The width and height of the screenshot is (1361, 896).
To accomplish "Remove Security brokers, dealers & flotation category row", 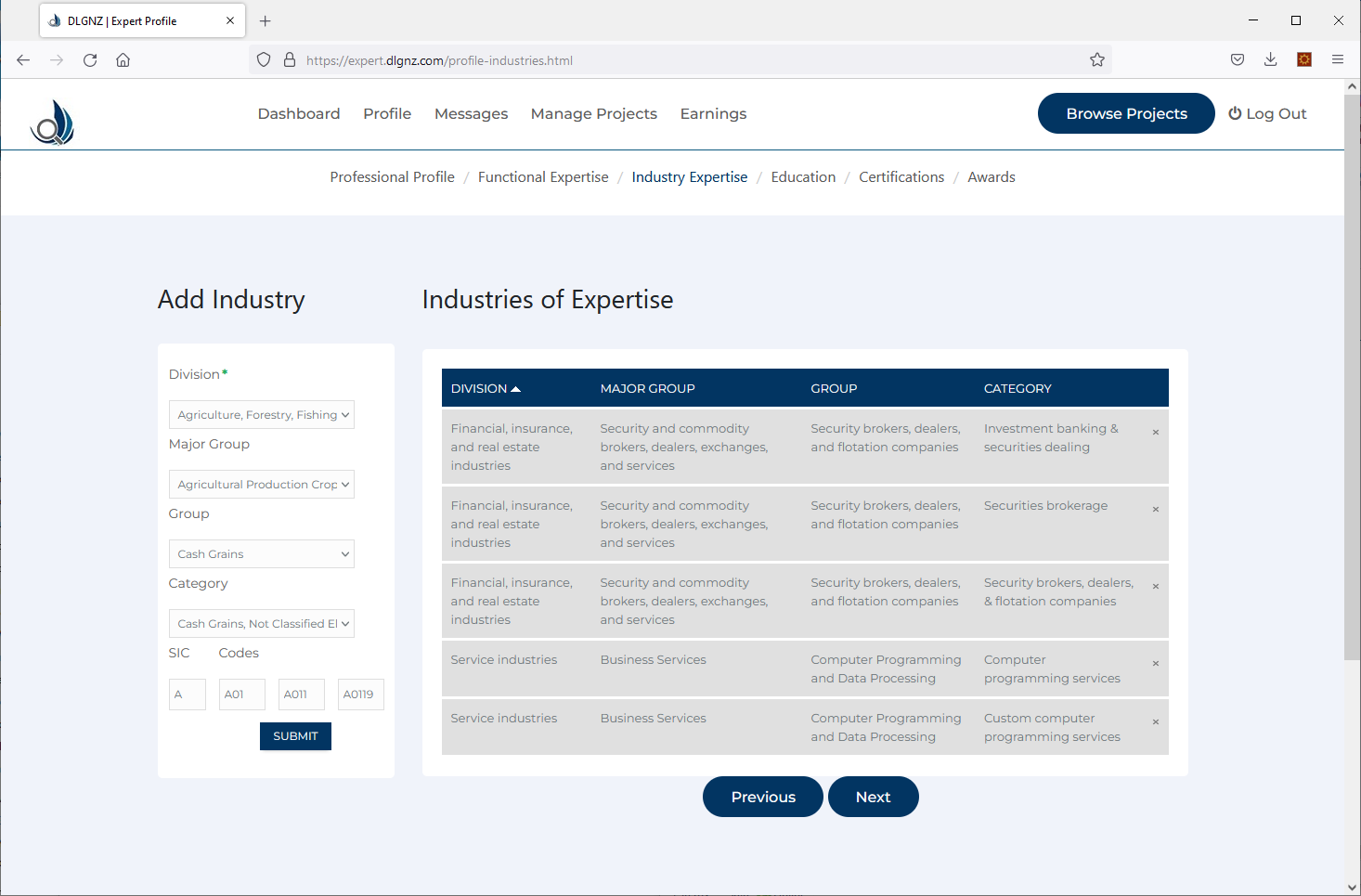I will pyautogui.click(x=1156, y=587).
